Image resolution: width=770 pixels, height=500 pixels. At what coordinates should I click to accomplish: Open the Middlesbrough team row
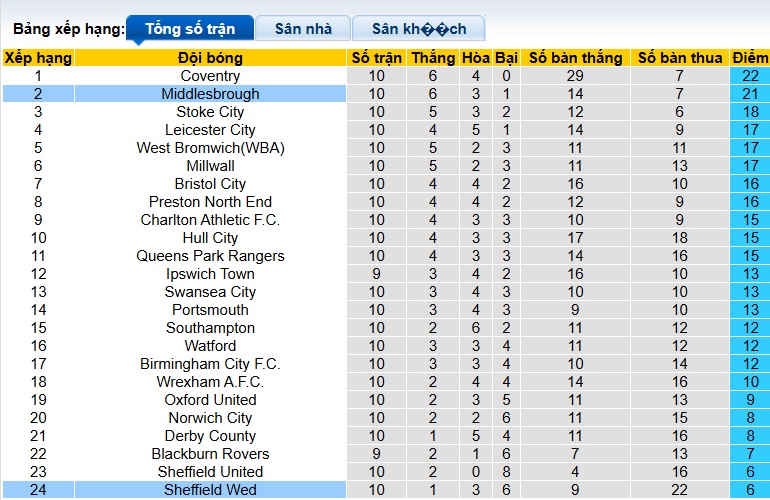[x=210, y=94]
